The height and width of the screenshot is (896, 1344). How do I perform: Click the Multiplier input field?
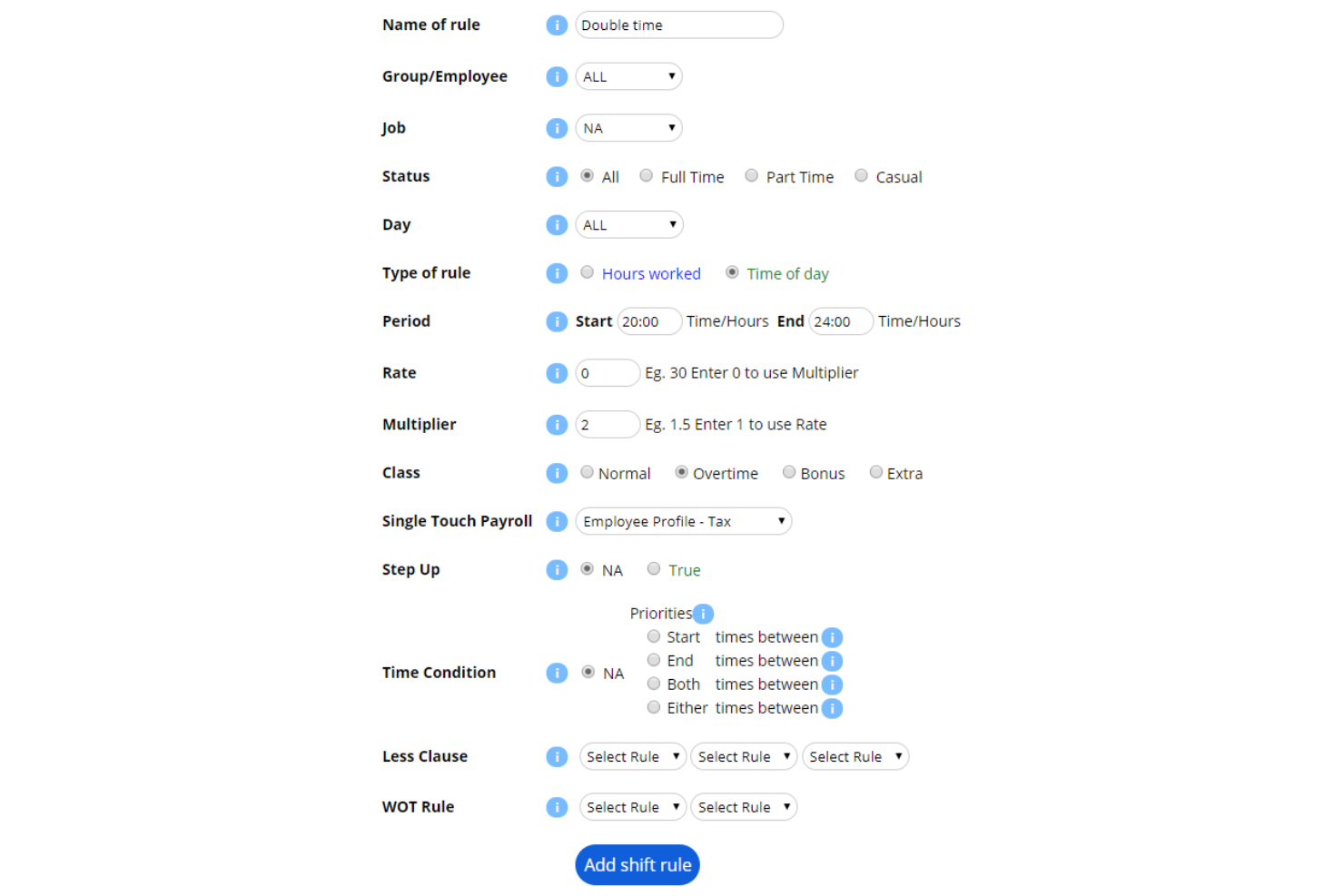click(x=608, y=425)
